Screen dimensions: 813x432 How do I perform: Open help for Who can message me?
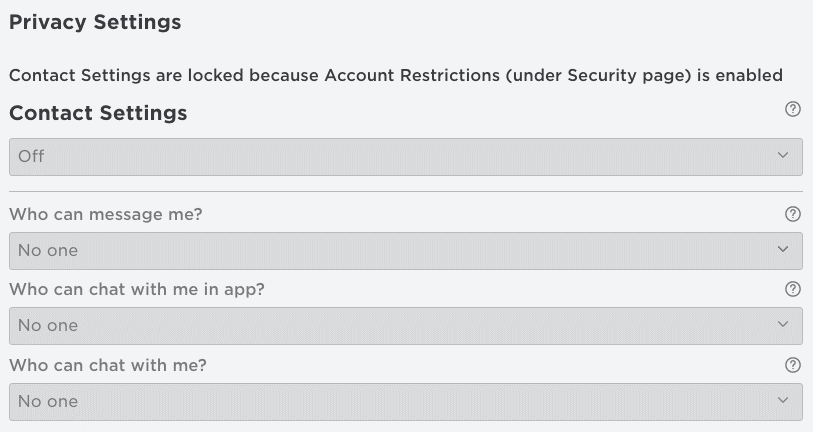click(793, 214)
